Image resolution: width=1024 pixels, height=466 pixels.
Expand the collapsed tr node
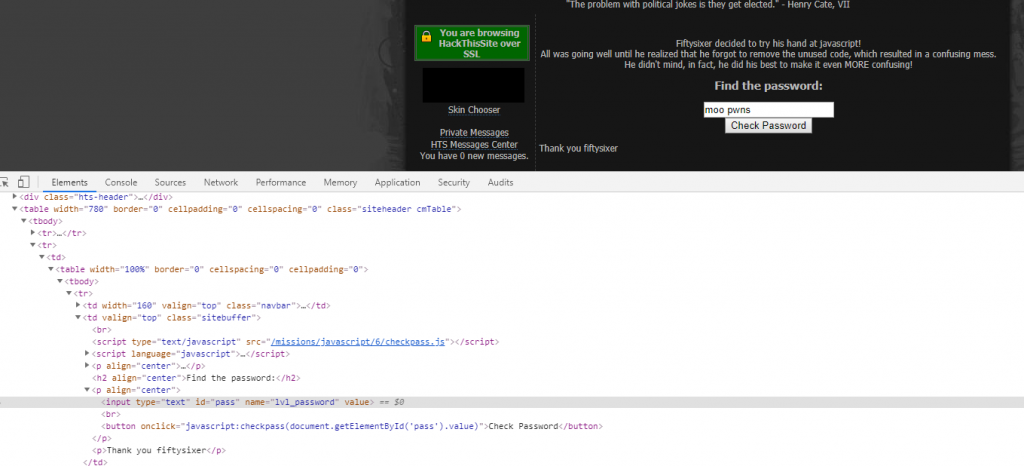(33, 232)
